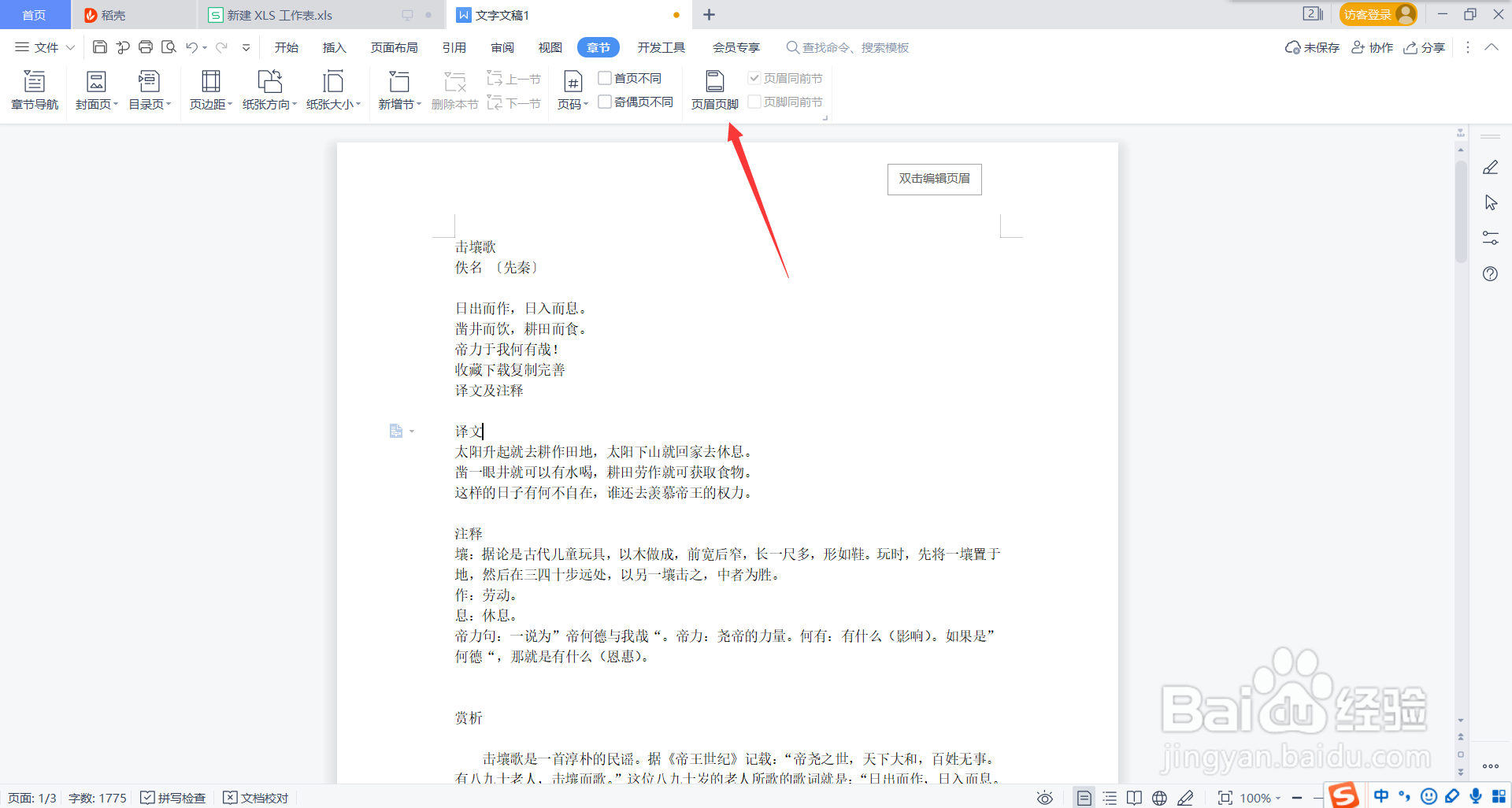Click the Undo arrow icon
This screenshot has height=808, width=1512.
point(191,47)
